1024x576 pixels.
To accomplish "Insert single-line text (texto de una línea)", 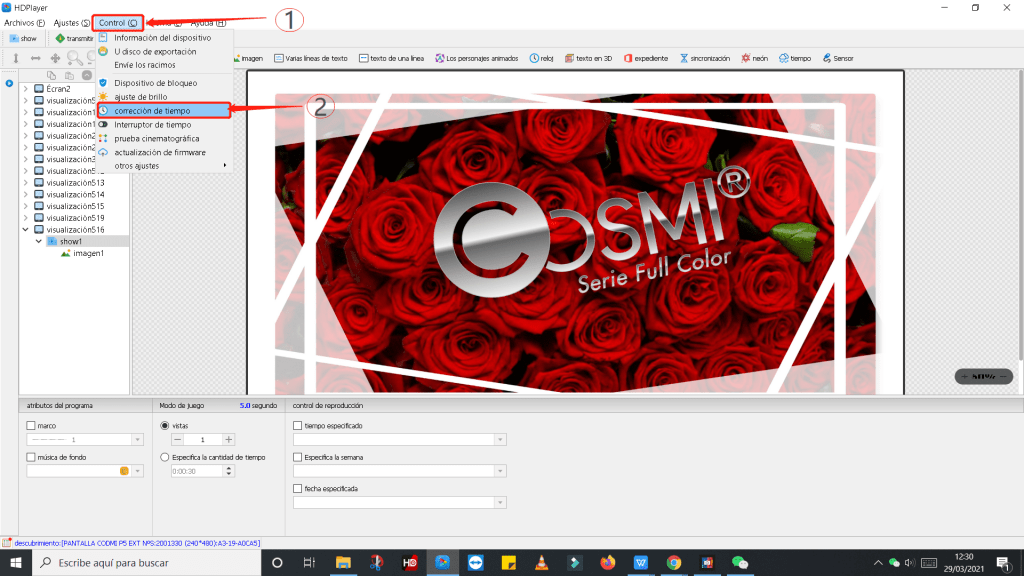I will coord(391,58).
